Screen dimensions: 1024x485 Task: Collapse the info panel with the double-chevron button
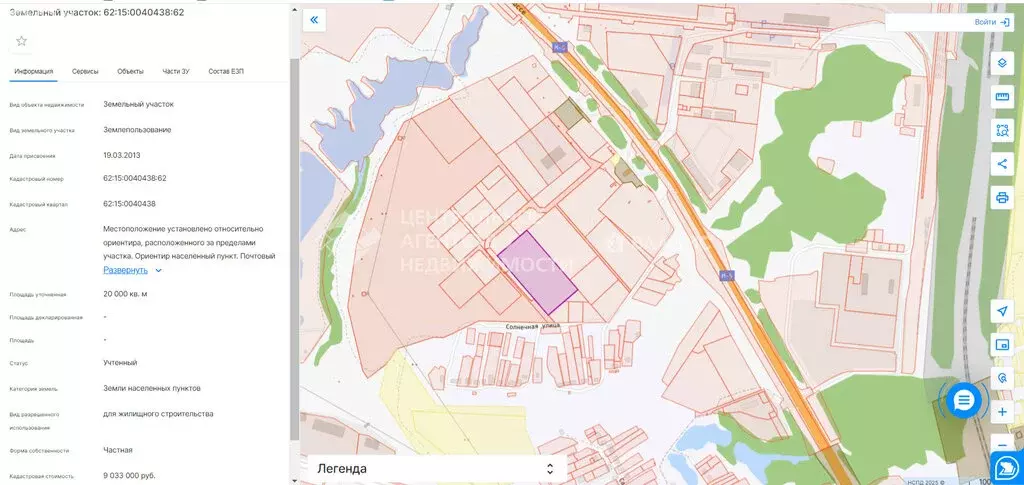pos(314,20)
